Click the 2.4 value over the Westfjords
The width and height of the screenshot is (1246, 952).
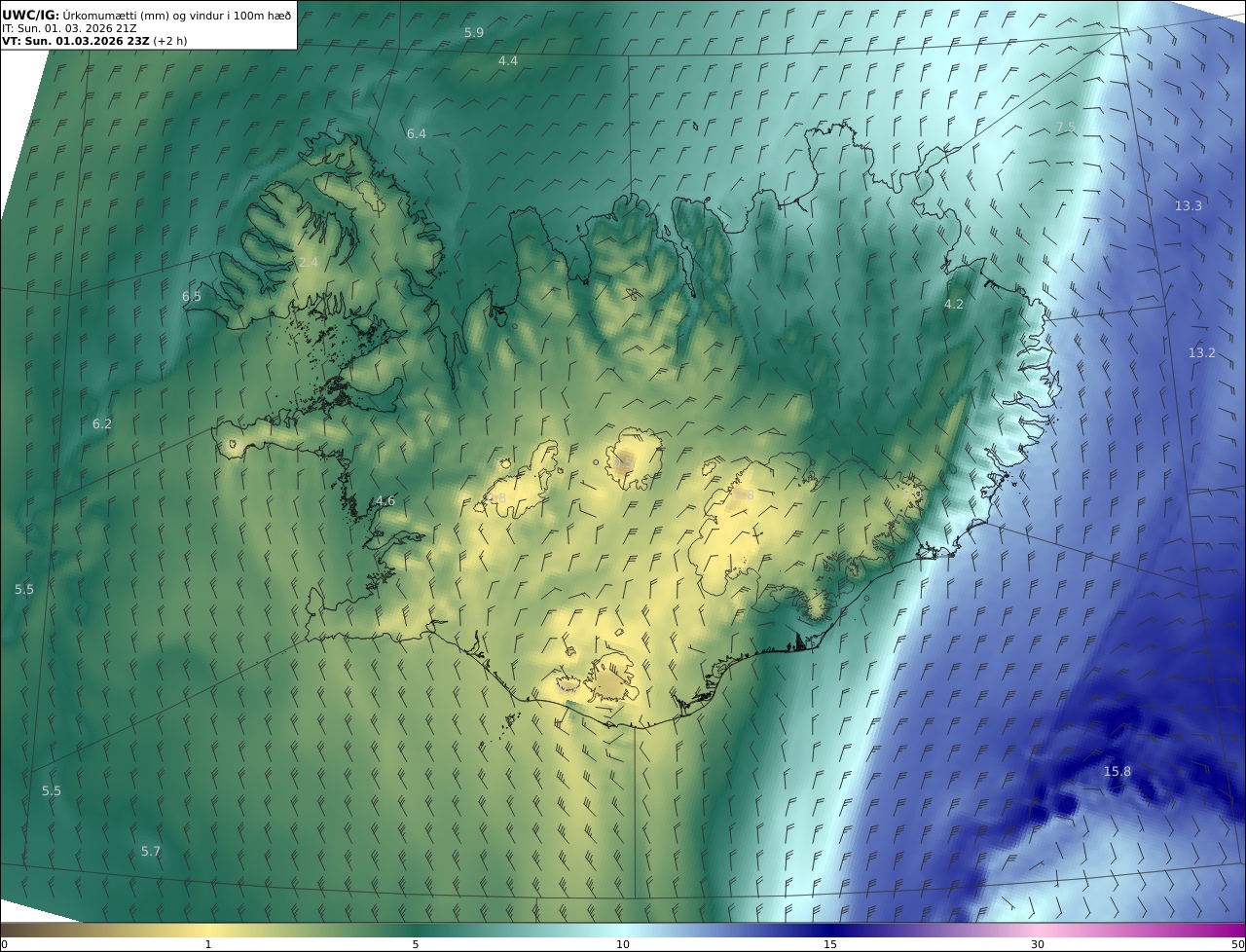click(x=309, y=262)
